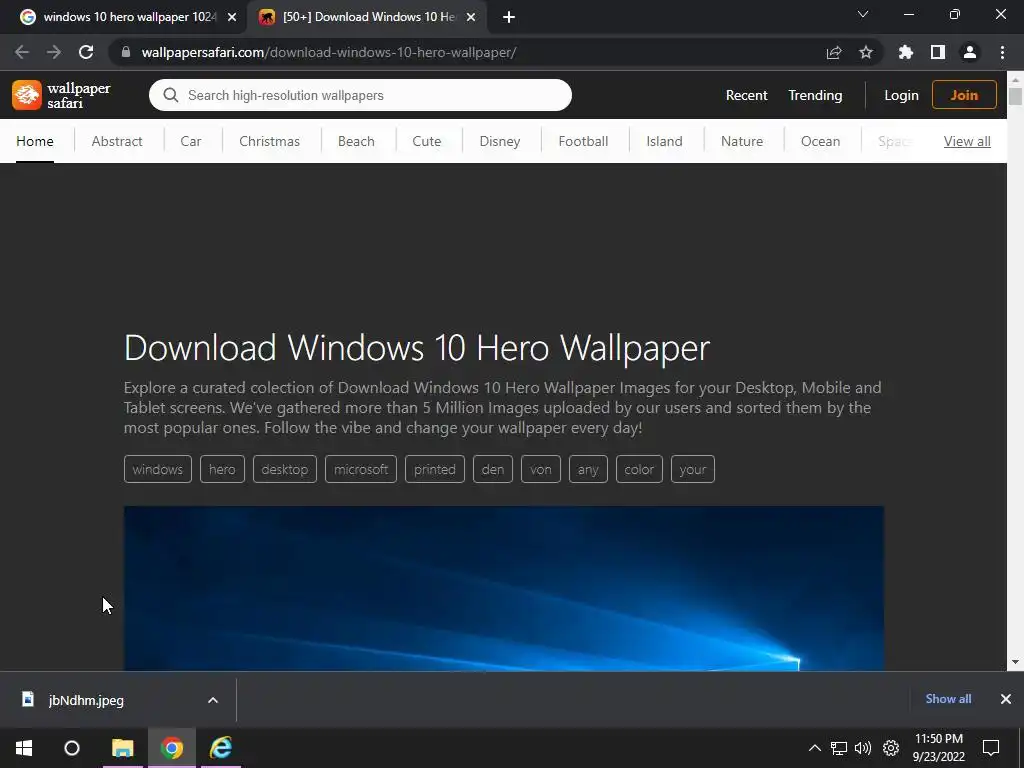Close the downloads bar
Image resolution: width=1024 pixels, height=768 pixels.
pos(1006,699)
